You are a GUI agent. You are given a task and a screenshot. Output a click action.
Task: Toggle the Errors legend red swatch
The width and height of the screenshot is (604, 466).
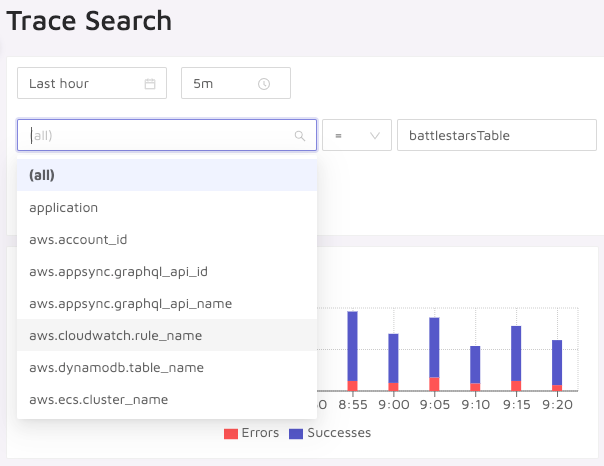coord(231,433)
